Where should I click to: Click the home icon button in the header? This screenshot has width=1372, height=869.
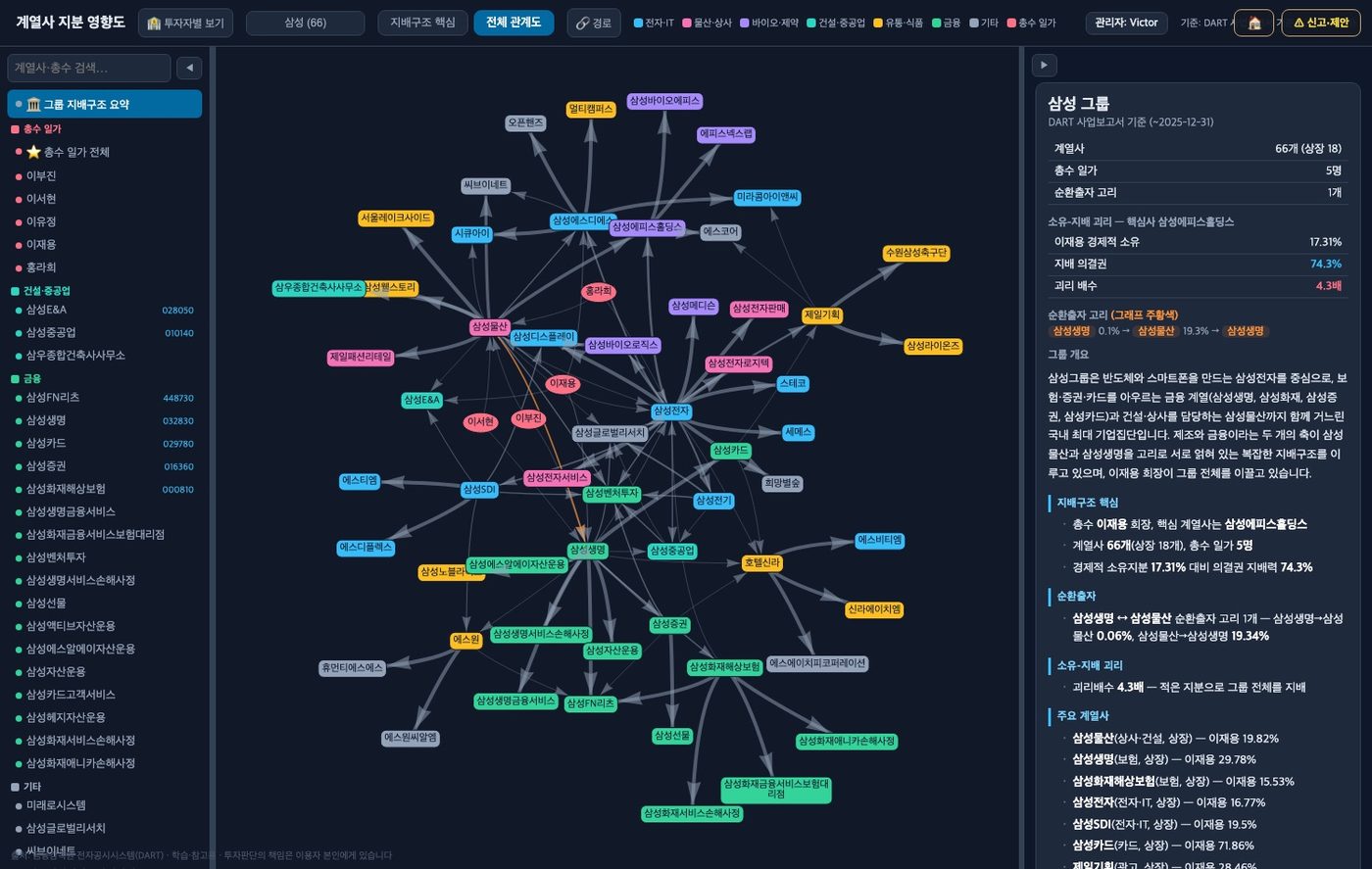(1253, 23)
